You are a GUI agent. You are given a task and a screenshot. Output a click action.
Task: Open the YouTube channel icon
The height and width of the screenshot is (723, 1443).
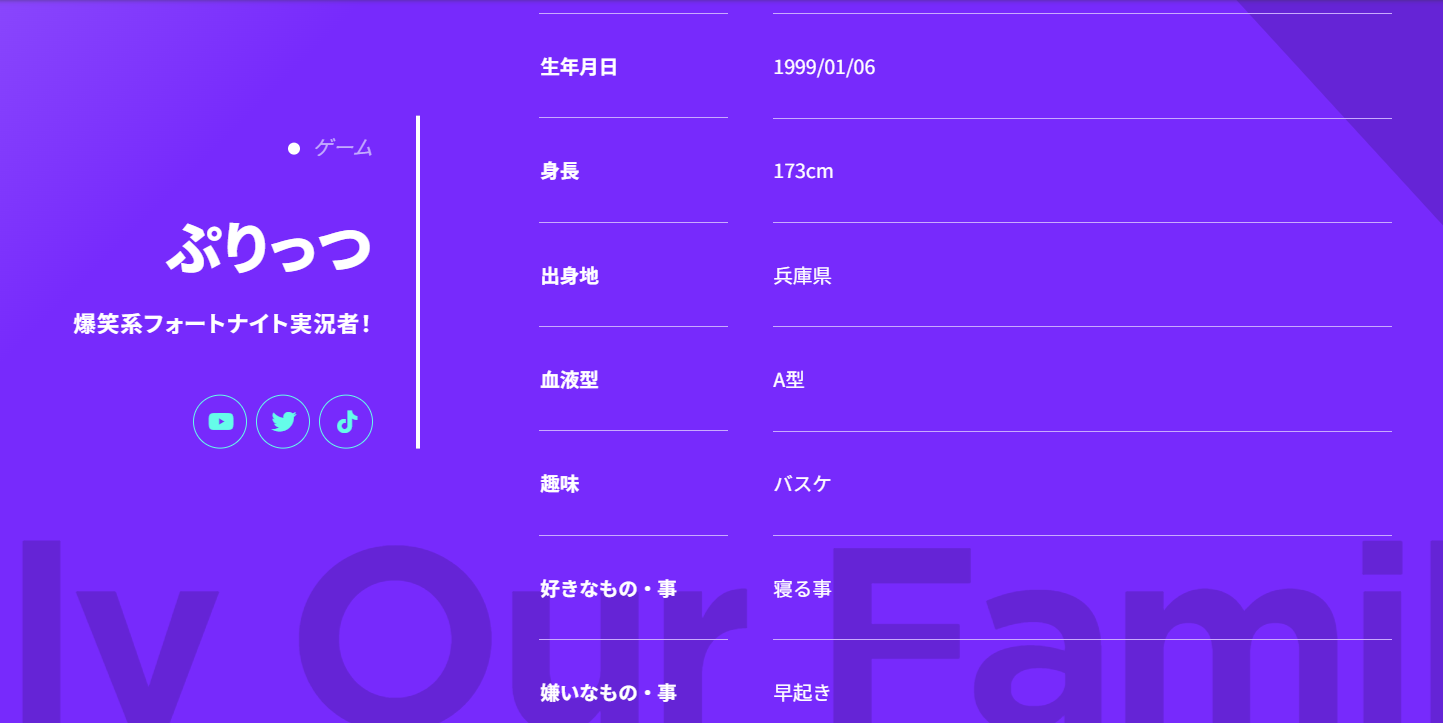tap(220, 422)
